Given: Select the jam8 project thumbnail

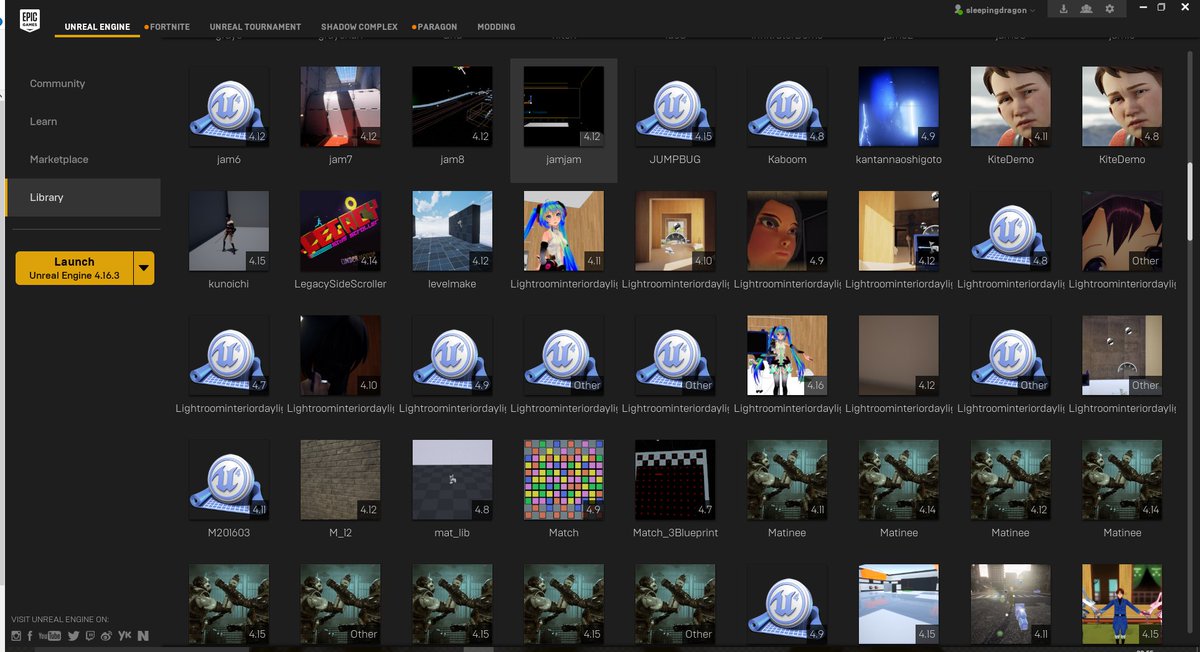Looking at the screenshot, I should [x=453, y=107].
